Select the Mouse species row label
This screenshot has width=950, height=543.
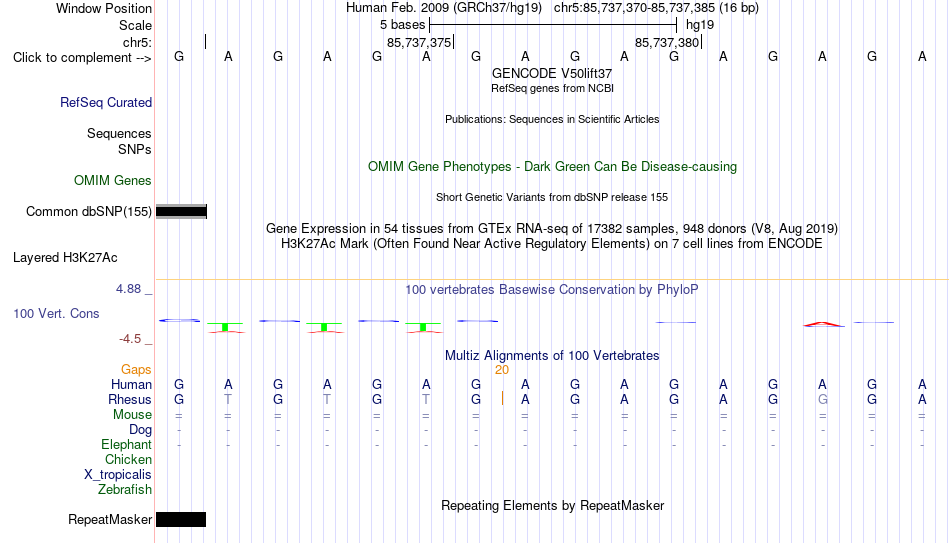click(133, 415)
